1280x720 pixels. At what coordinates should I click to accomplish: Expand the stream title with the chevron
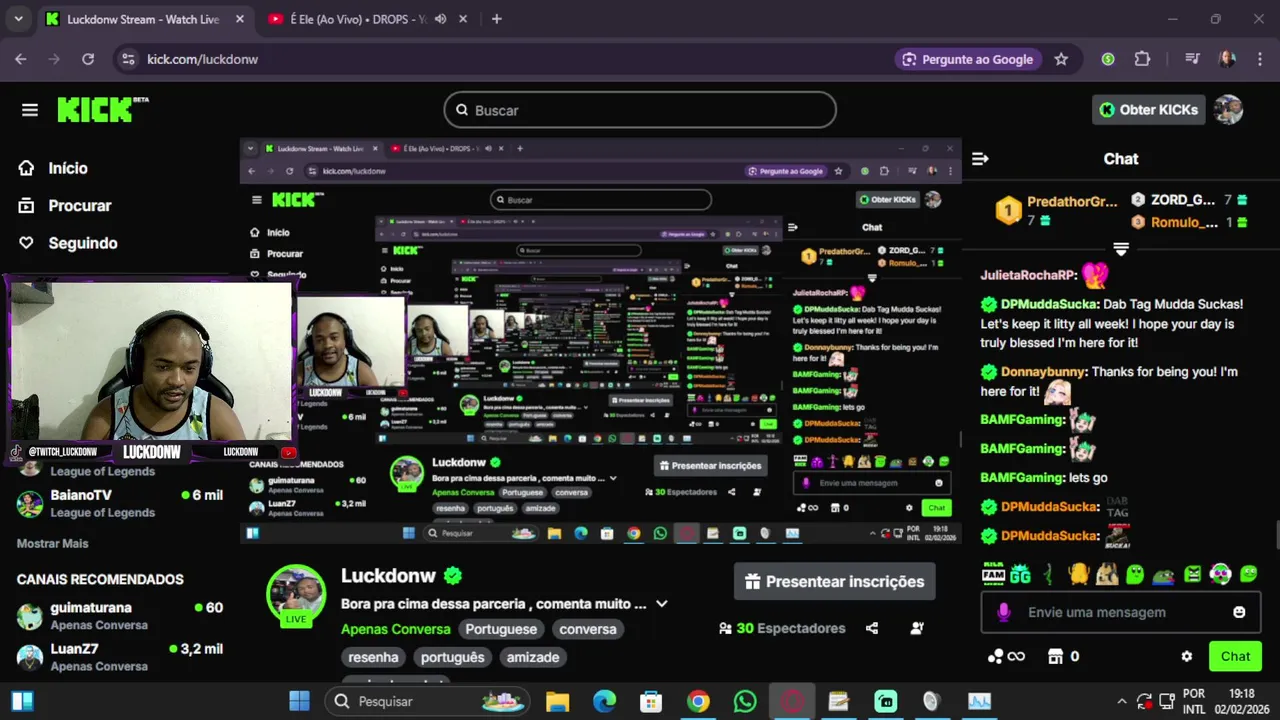(661, 604)
